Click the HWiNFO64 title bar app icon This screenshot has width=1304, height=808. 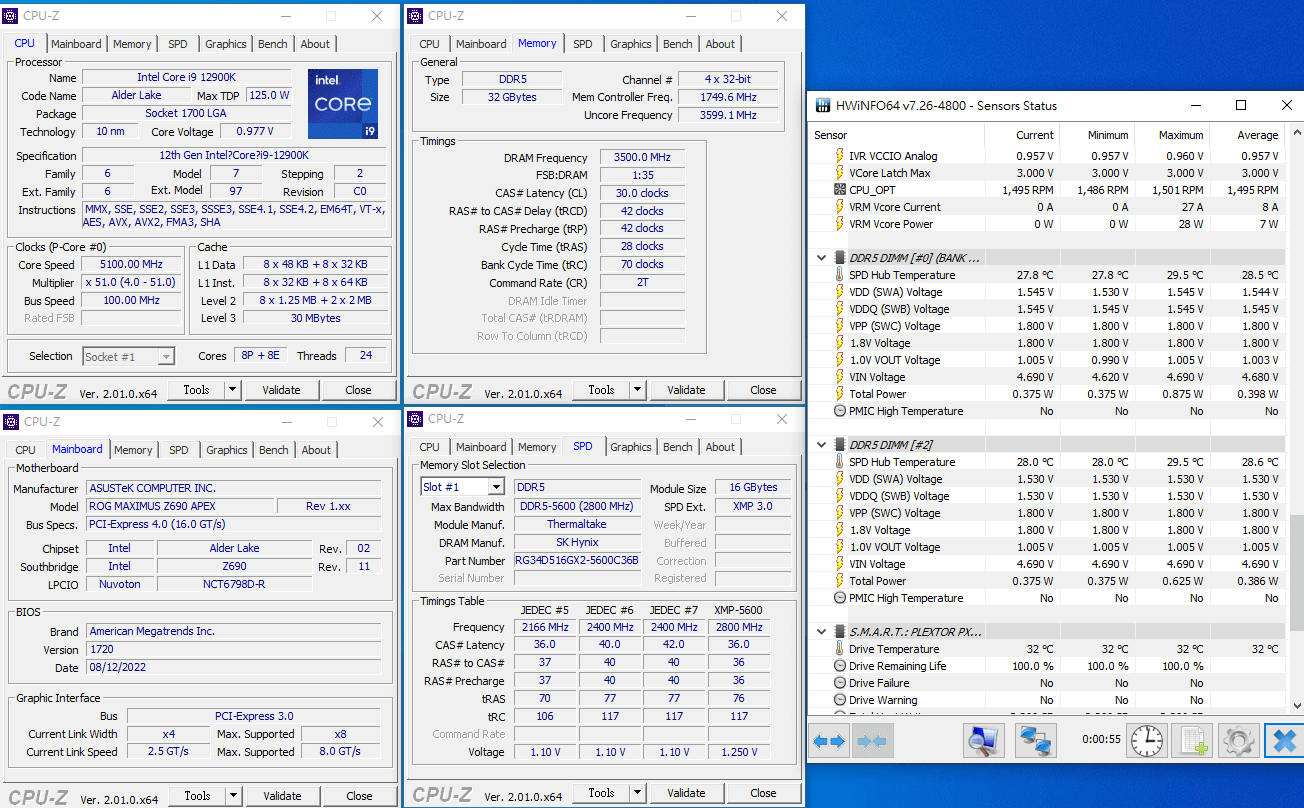click(823, 105)
